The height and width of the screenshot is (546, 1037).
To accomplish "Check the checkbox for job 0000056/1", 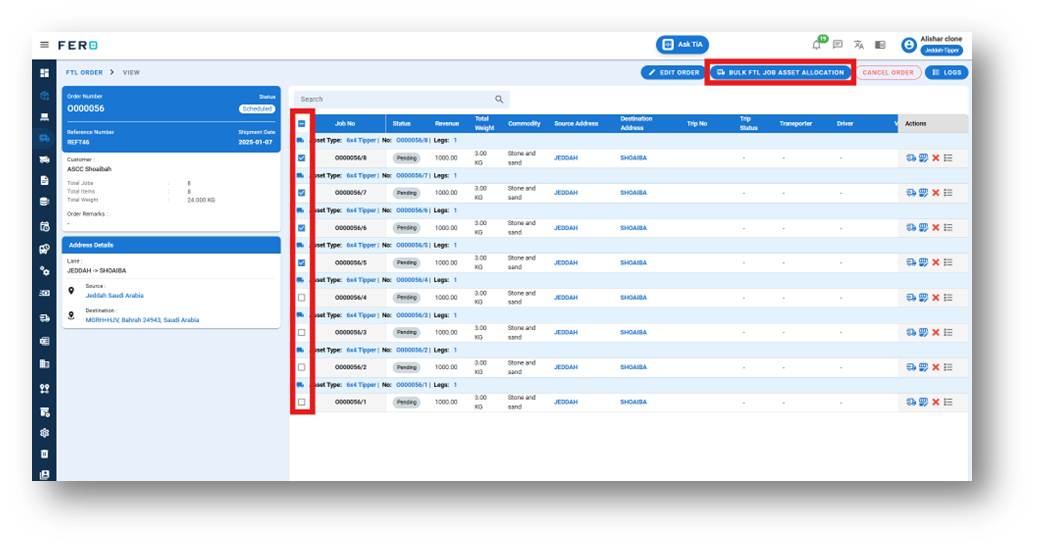I will click(302, 402).
